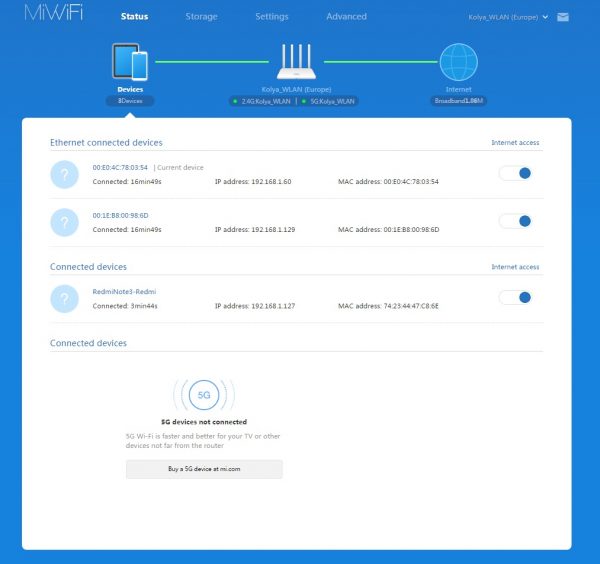The height and width of the screenshot is (564, 600).
Task: Open the Status tab
Action: click(x=134, y=16)
